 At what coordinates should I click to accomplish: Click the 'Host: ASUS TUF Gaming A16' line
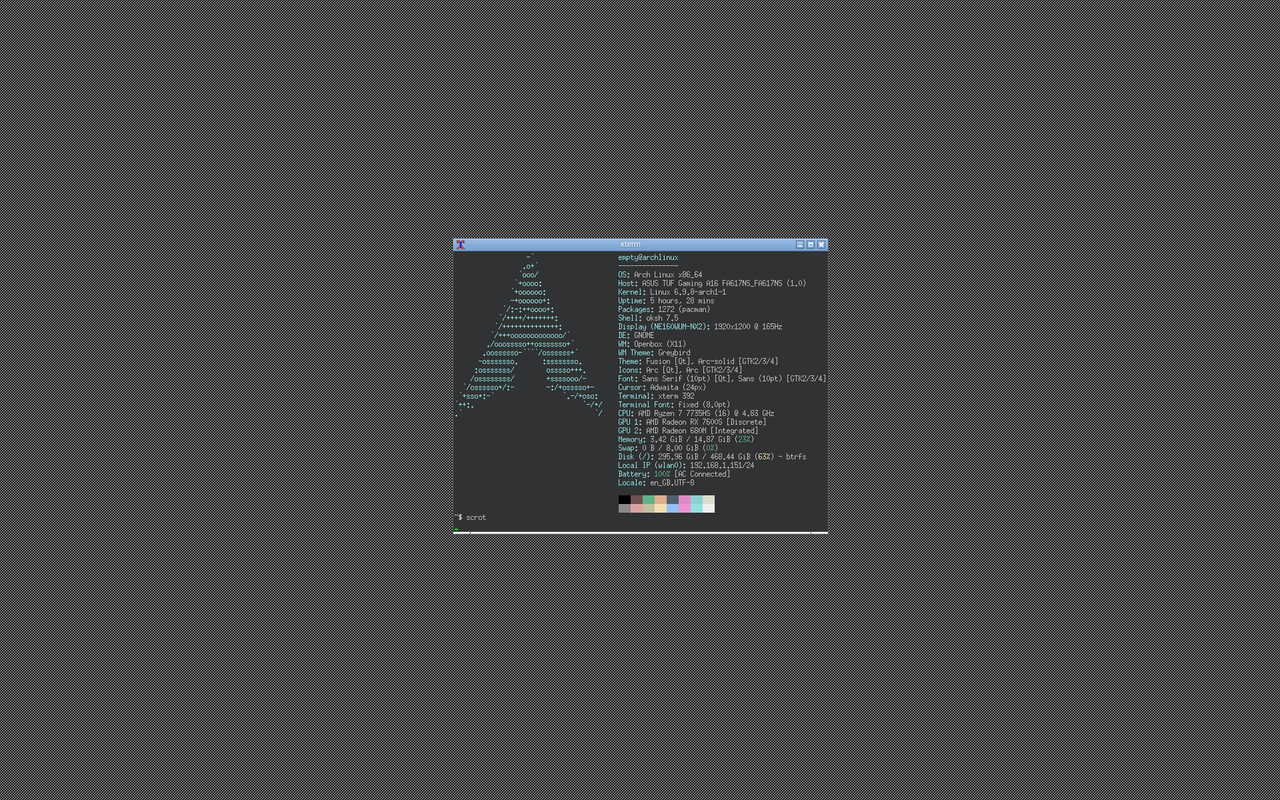coord(712,283)
